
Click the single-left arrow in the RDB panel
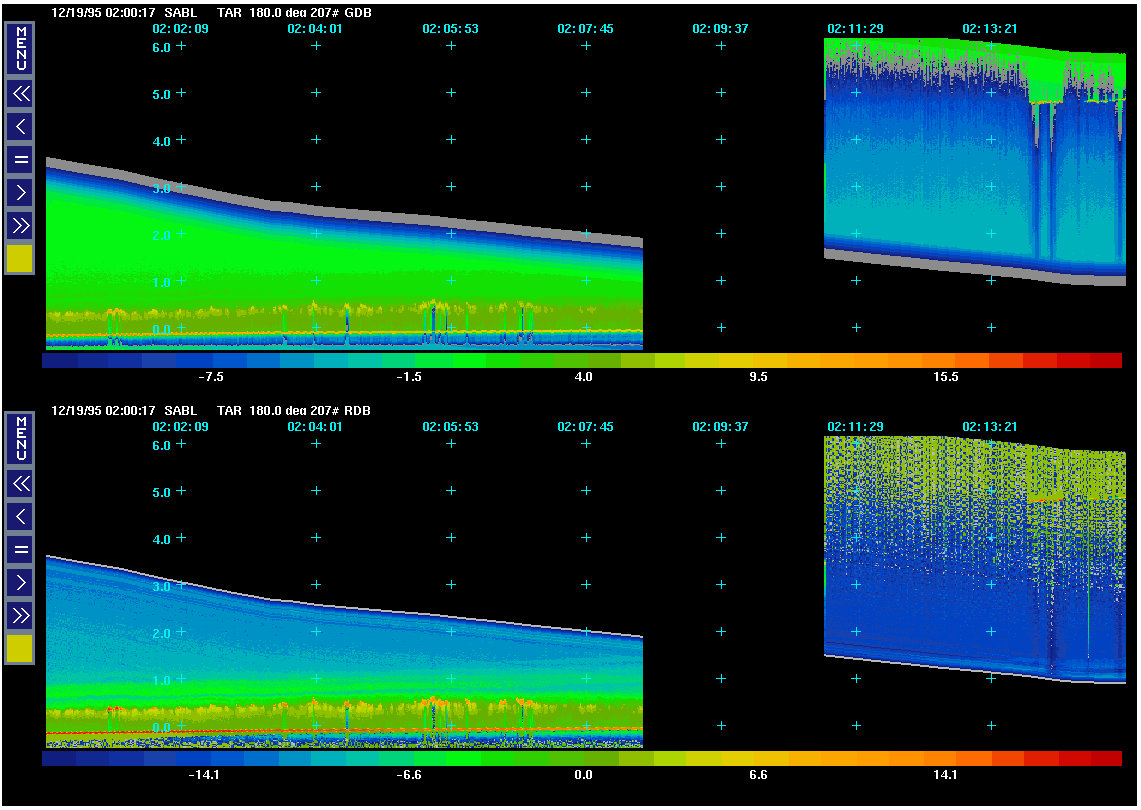(20, 516)
